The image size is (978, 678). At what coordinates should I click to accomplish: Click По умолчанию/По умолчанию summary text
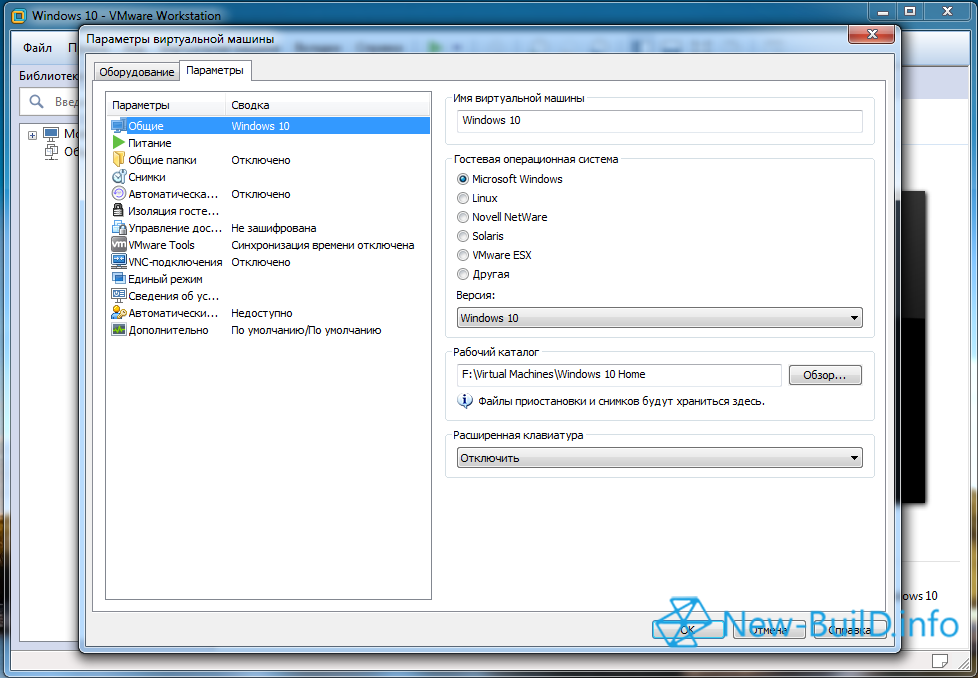306,330
